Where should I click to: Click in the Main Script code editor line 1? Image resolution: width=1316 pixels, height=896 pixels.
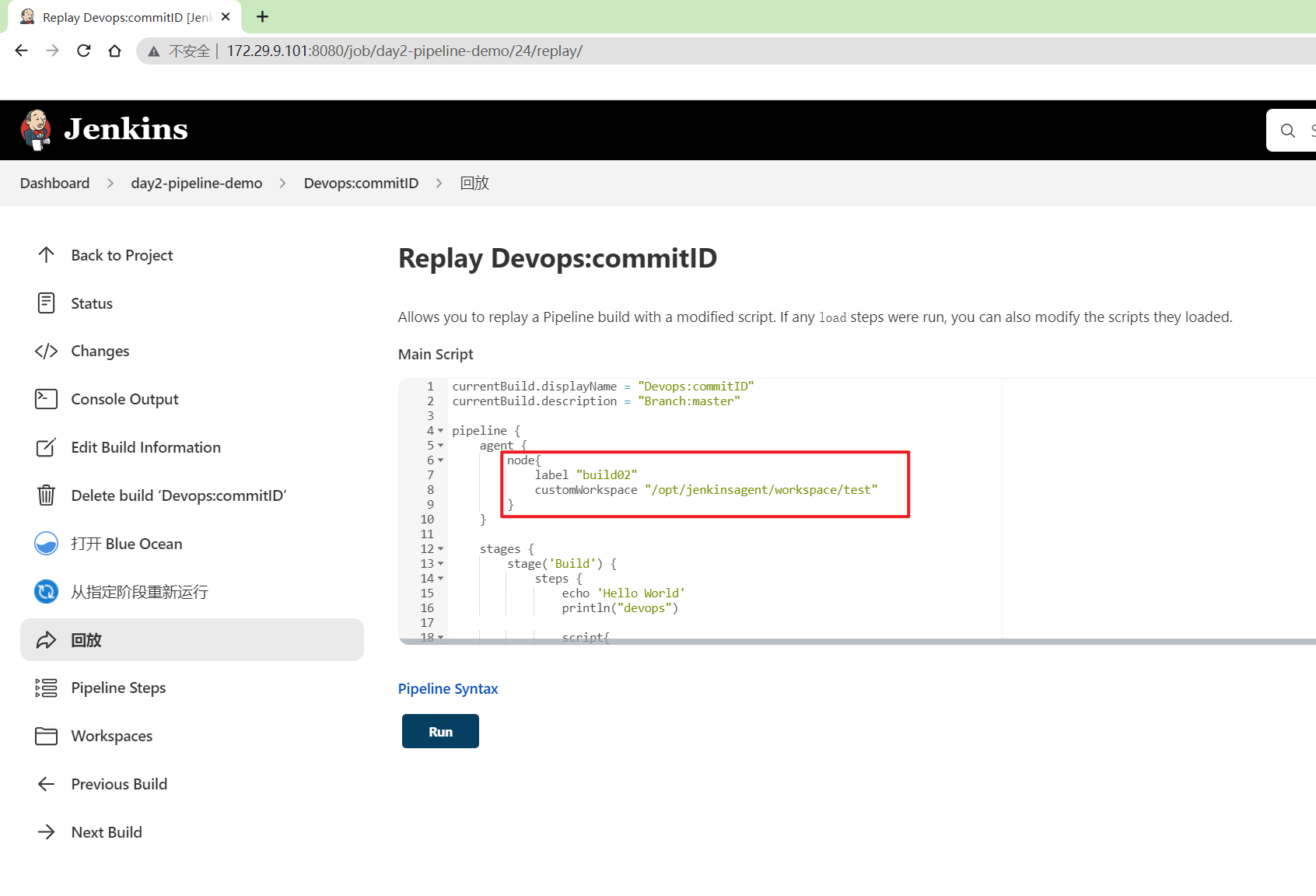pos(603,387)
